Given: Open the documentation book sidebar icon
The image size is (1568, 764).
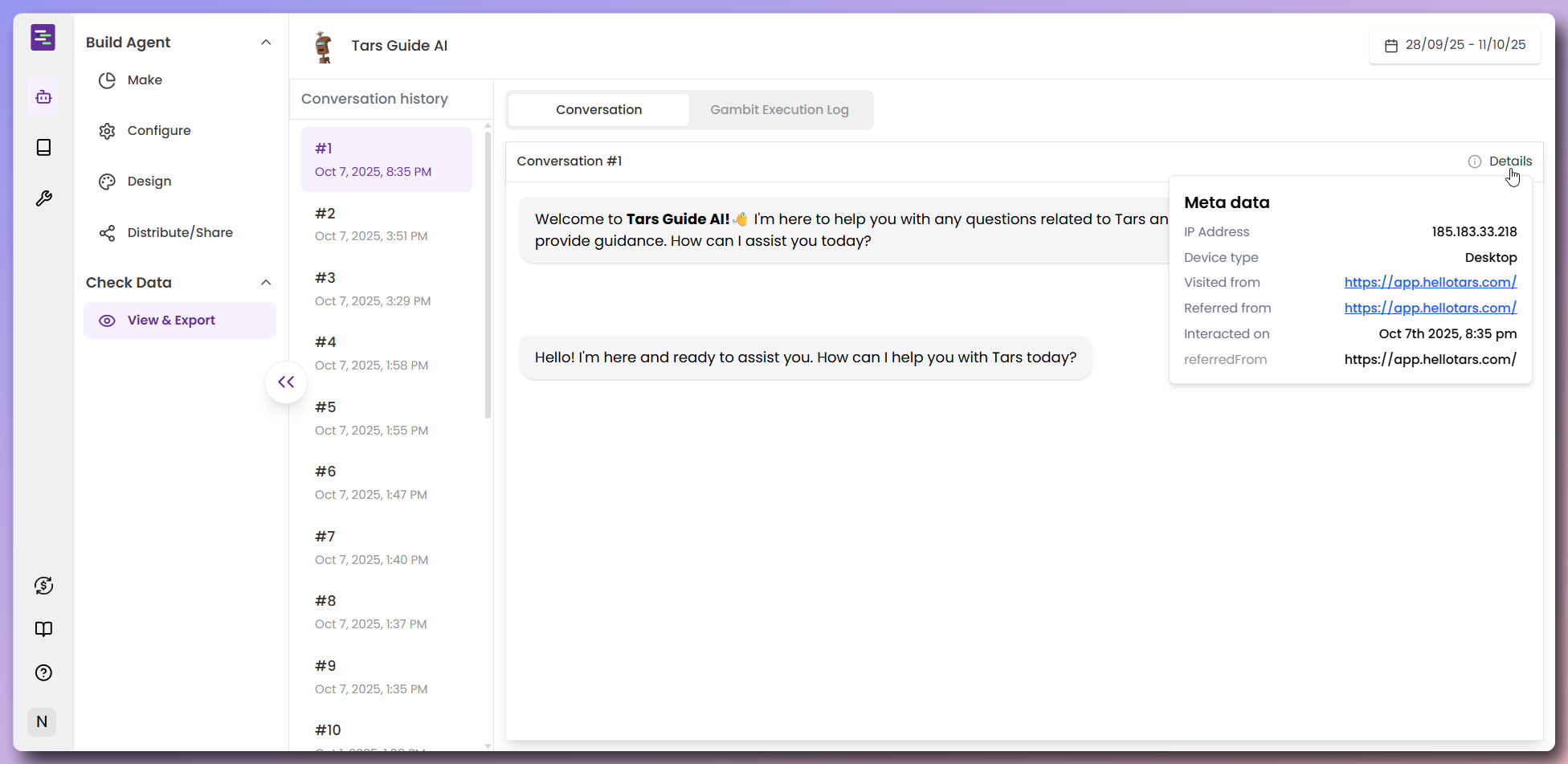Looking at the screenshot, I should click(x=43, y=629).
